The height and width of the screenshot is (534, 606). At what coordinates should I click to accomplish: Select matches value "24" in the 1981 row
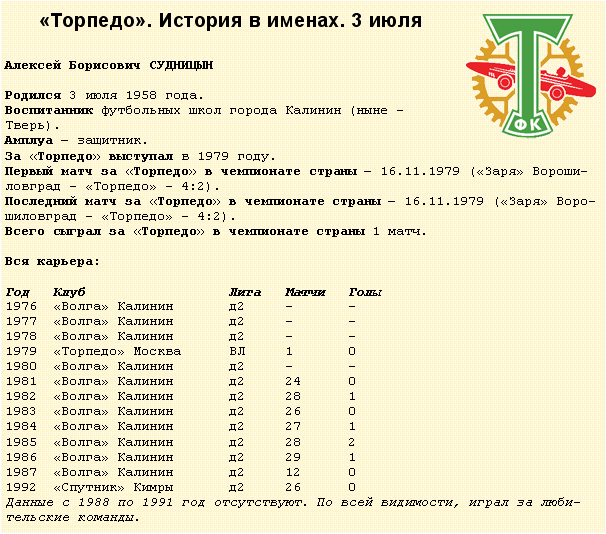click(x=293, y=381)
